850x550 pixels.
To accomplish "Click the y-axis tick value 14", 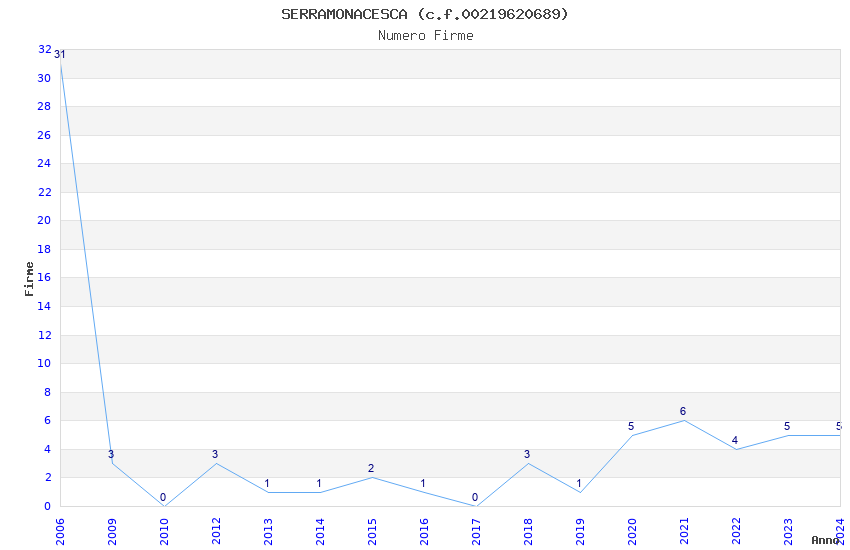I will tap(44, 306).
